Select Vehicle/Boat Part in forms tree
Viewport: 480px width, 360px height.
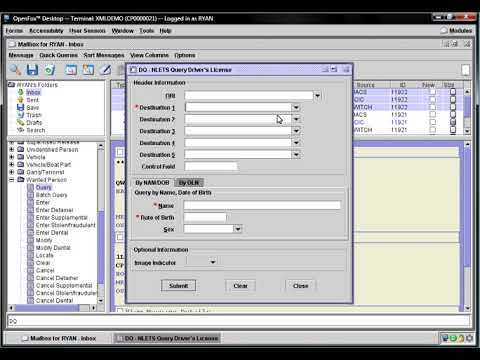(x=49, y=165)
